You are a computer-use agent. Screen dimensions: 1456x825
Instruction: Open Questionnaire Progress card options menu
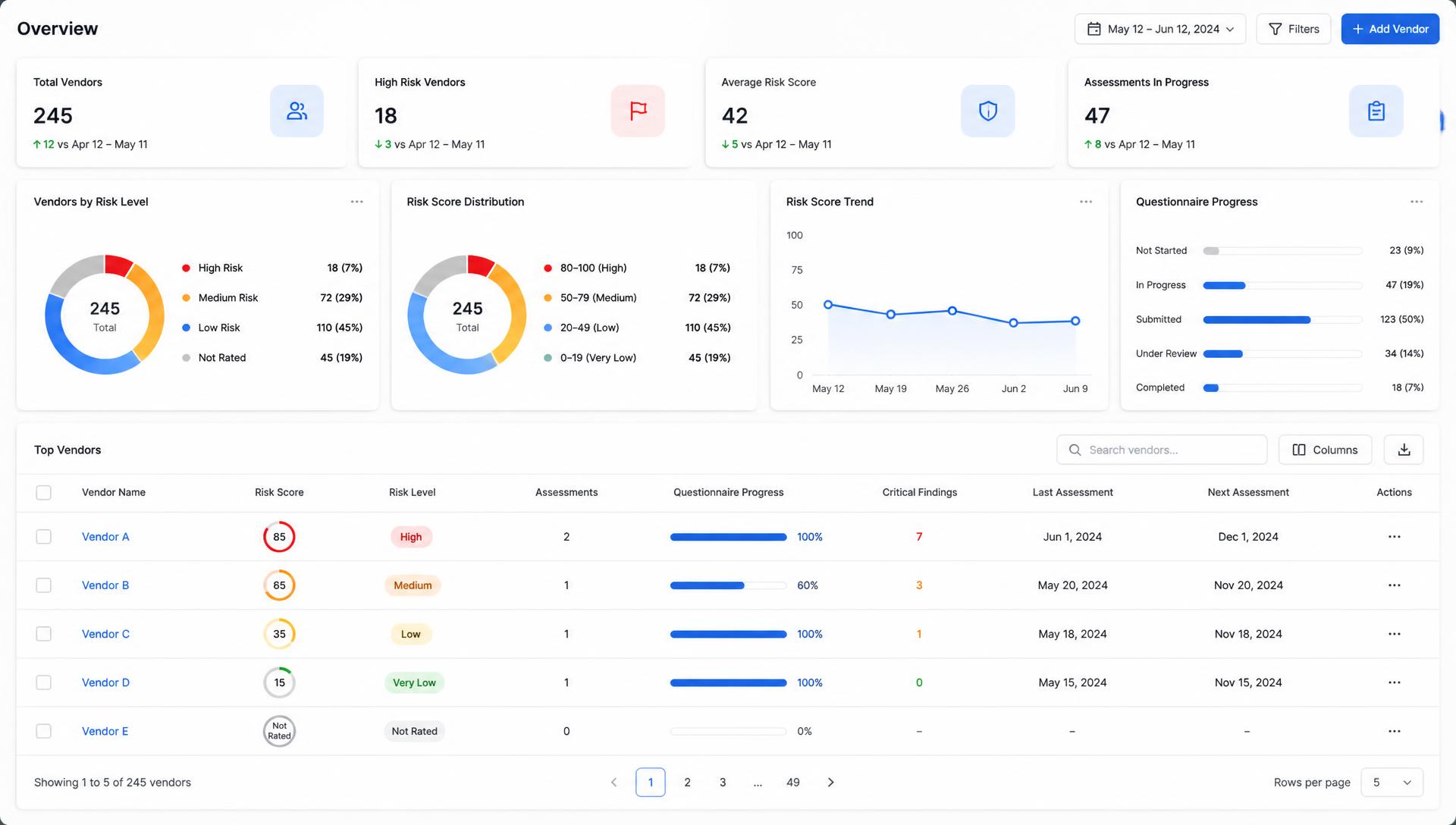[x=1417, y=202]
